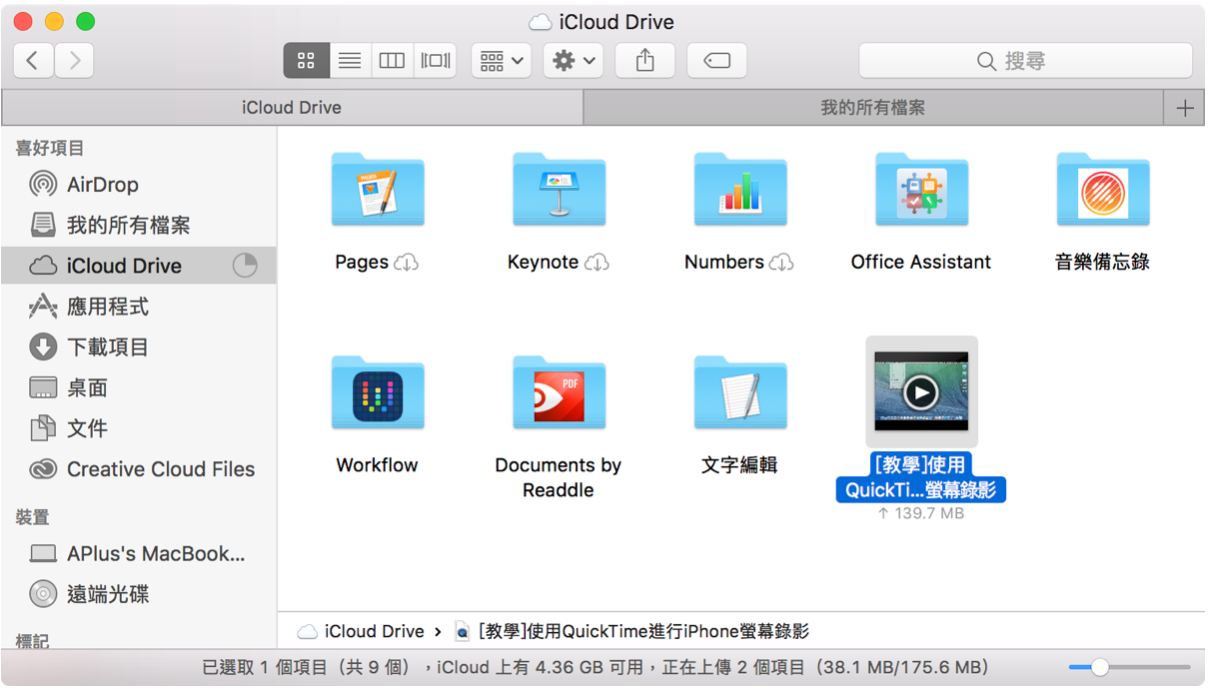
Task: Click the 裝置 sidebar section header
Action: click(x=32, y=517)
